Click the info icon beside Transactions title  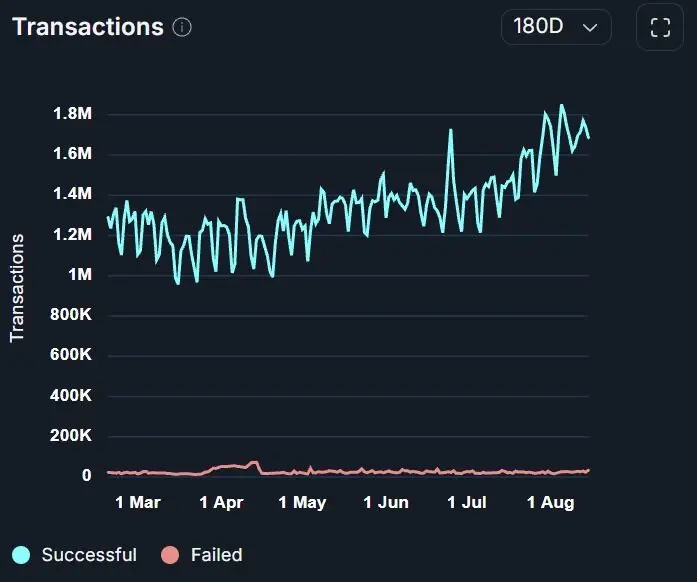[x=182, y=27]
